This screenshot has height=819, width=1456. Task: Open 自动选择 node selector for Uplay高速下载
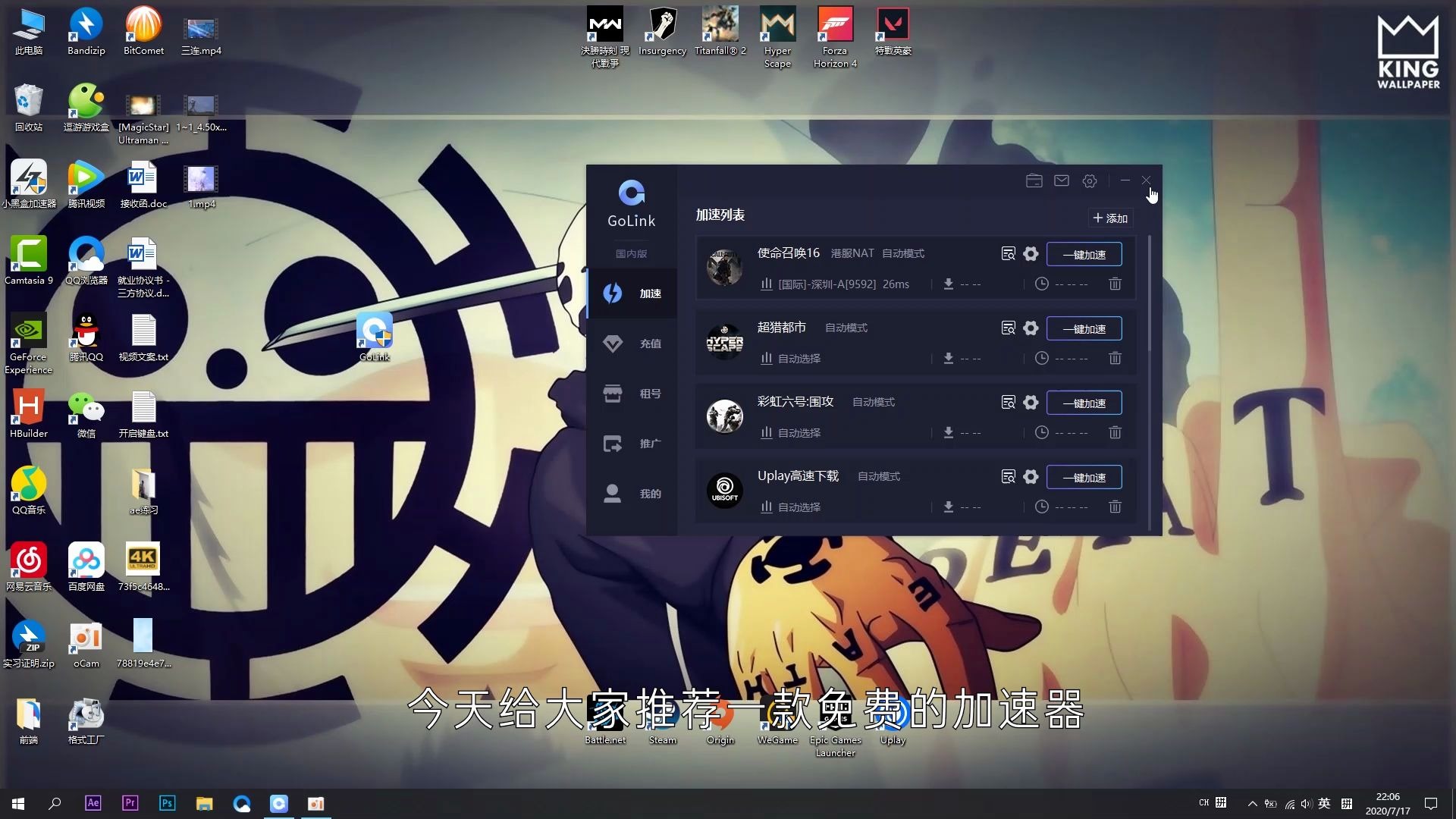791,507
